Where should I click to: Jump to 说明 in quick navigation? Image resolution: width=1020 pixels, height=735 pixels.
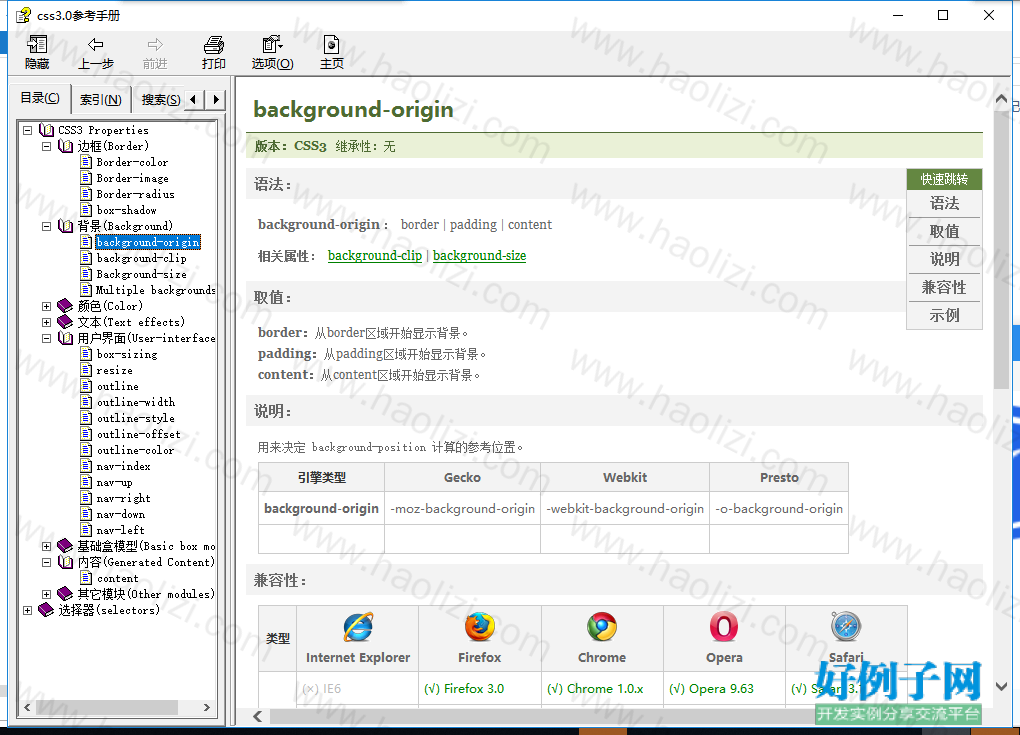[x=944, y=260]
